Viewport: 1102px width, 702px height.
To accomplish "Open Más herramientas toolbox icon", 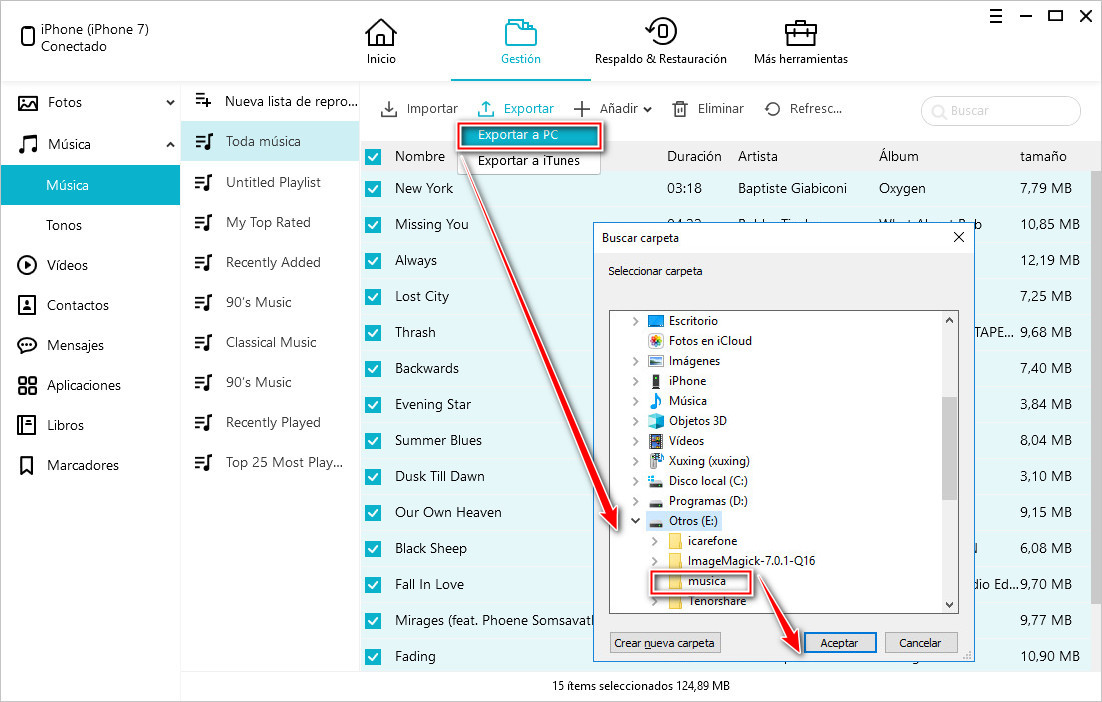I will coord(800,33).
